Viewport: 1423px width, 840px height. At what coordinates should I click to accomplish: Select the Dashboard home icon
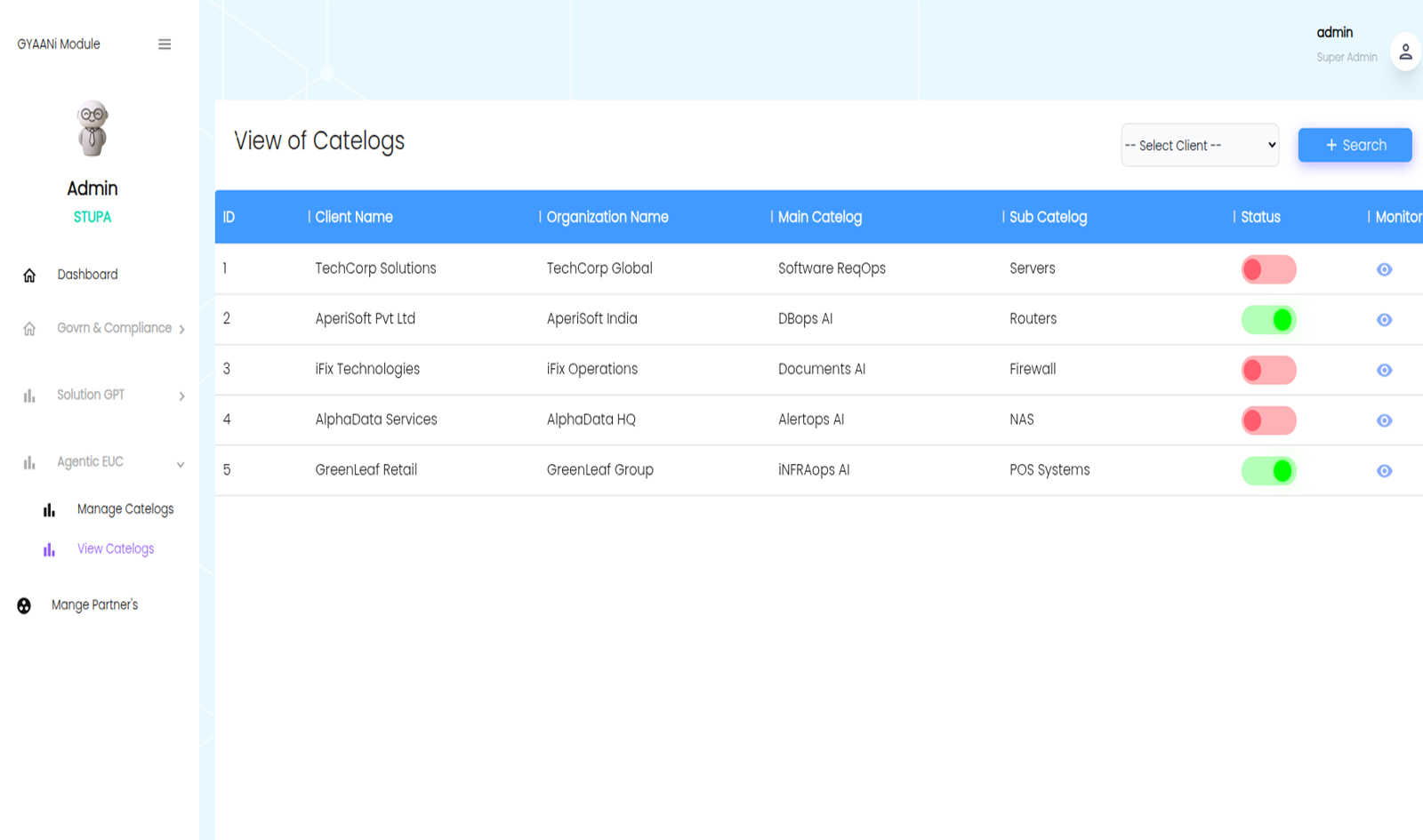[28, 275]
